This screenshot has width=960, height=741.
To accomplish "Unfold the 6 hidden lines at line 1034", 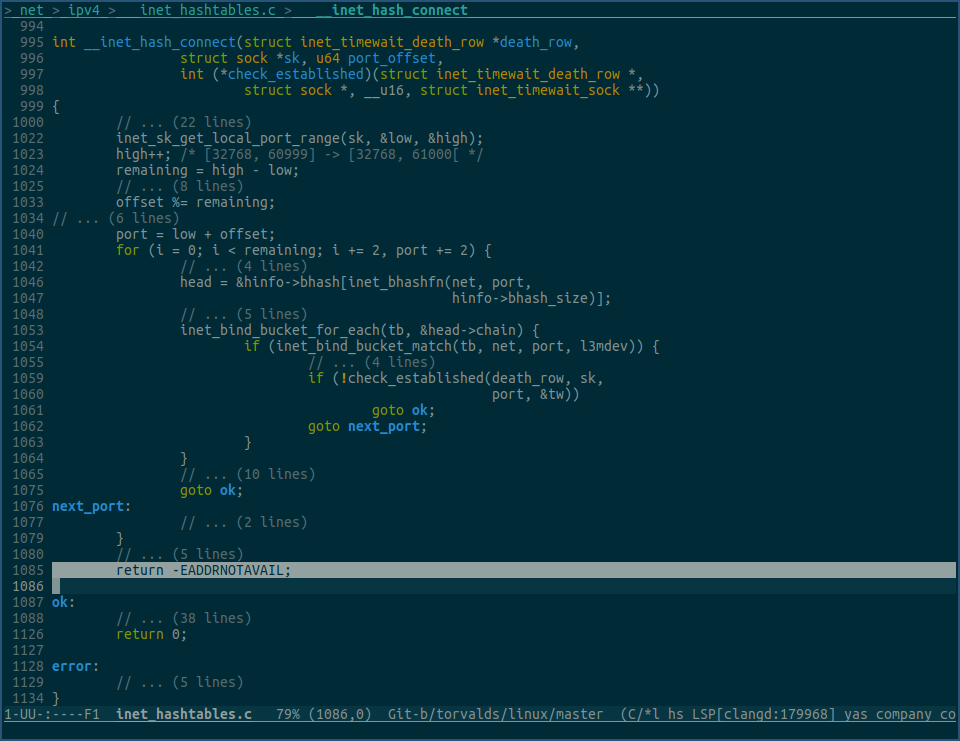I will point(116,218).
